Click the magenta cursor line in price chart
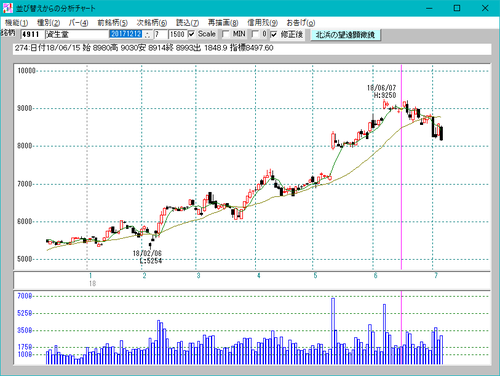The height and width of the screenshot is (376, 500). point(401,167)
